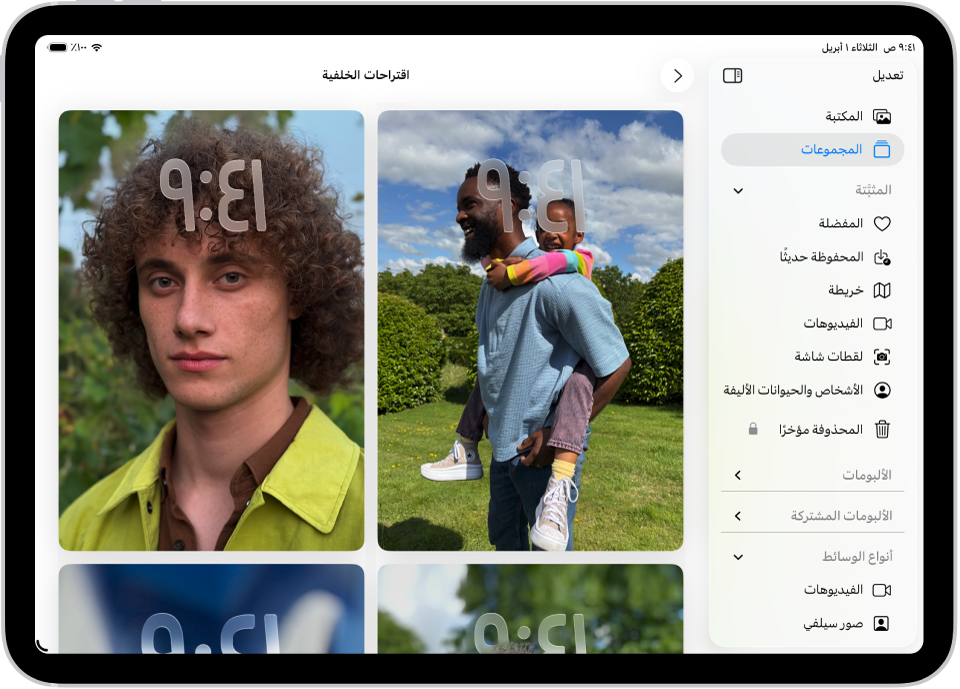Open المفضلة favorites list

tap(812, 224)
